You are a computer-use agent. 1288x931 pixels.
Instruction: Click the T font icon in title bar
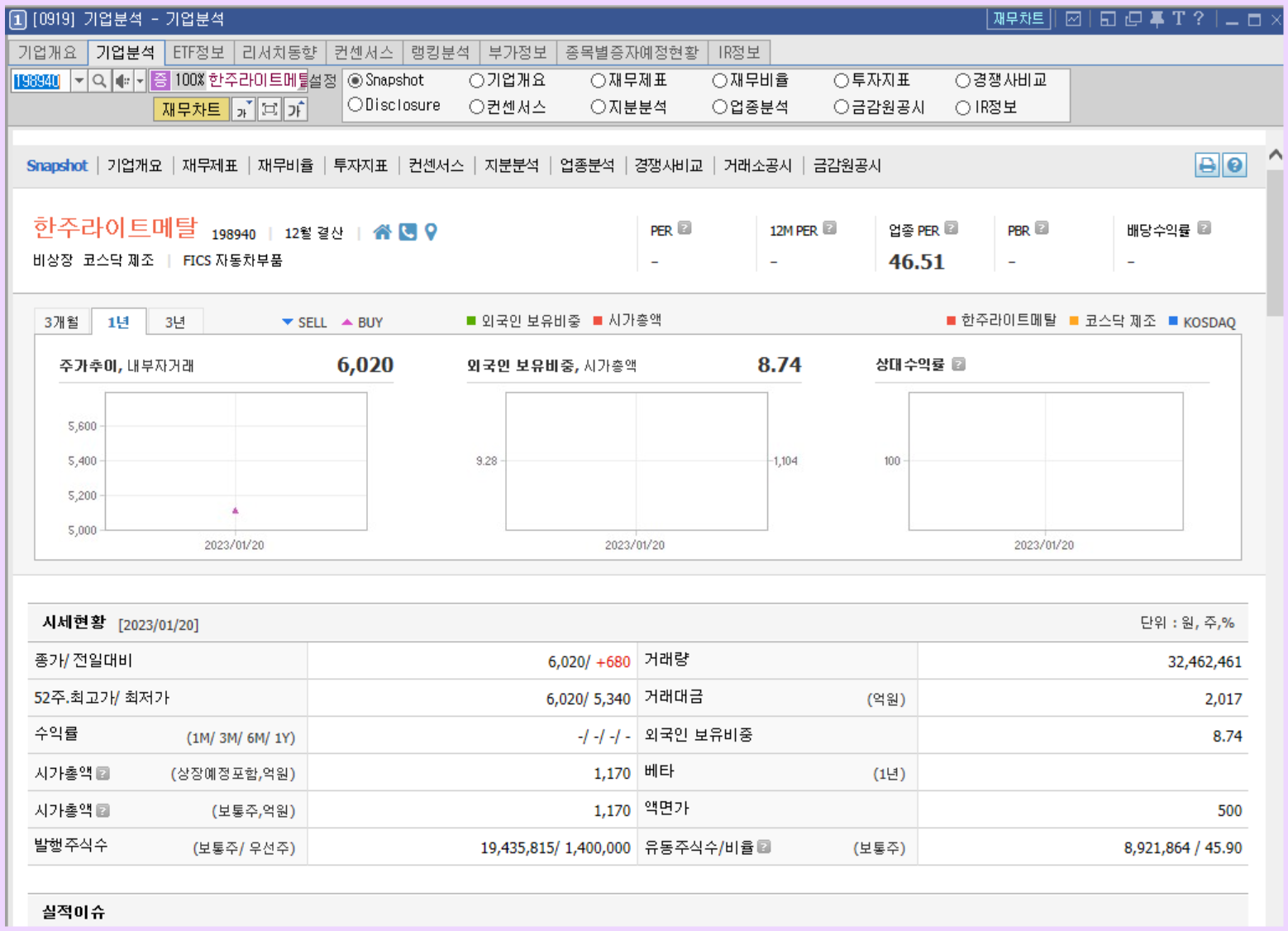pyautogui.click(x=1178, y=19)
